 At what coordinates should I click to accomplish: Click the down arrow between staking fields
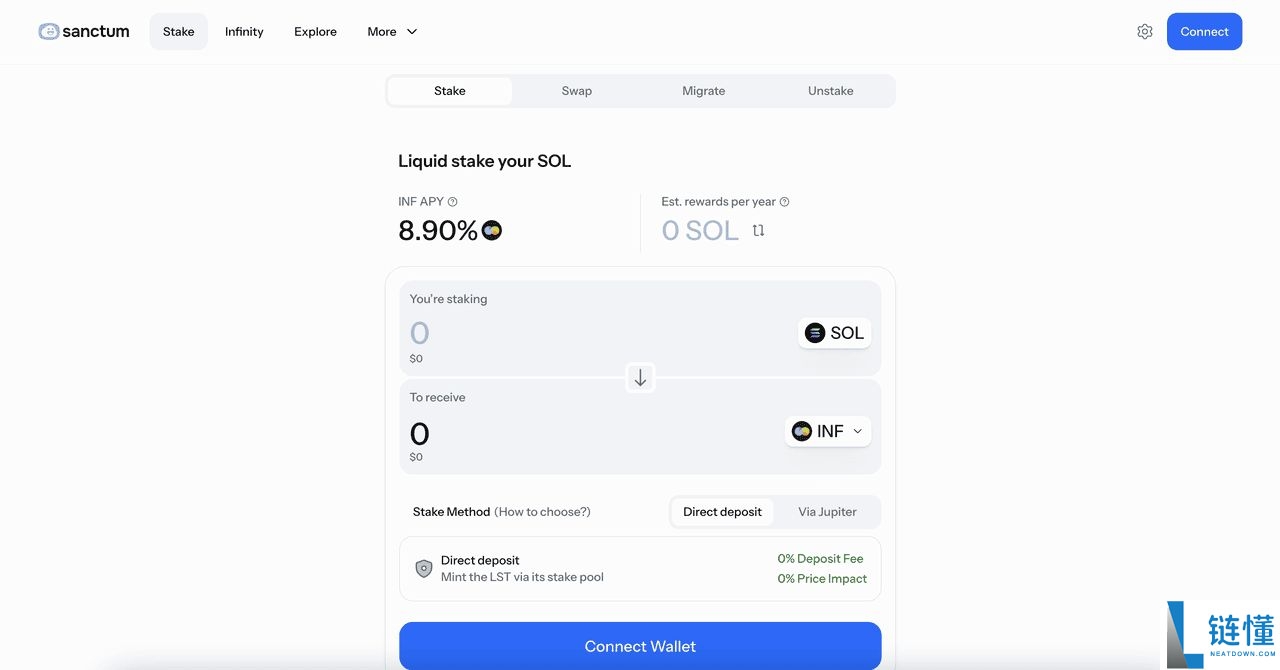click(x=640, y=378)
